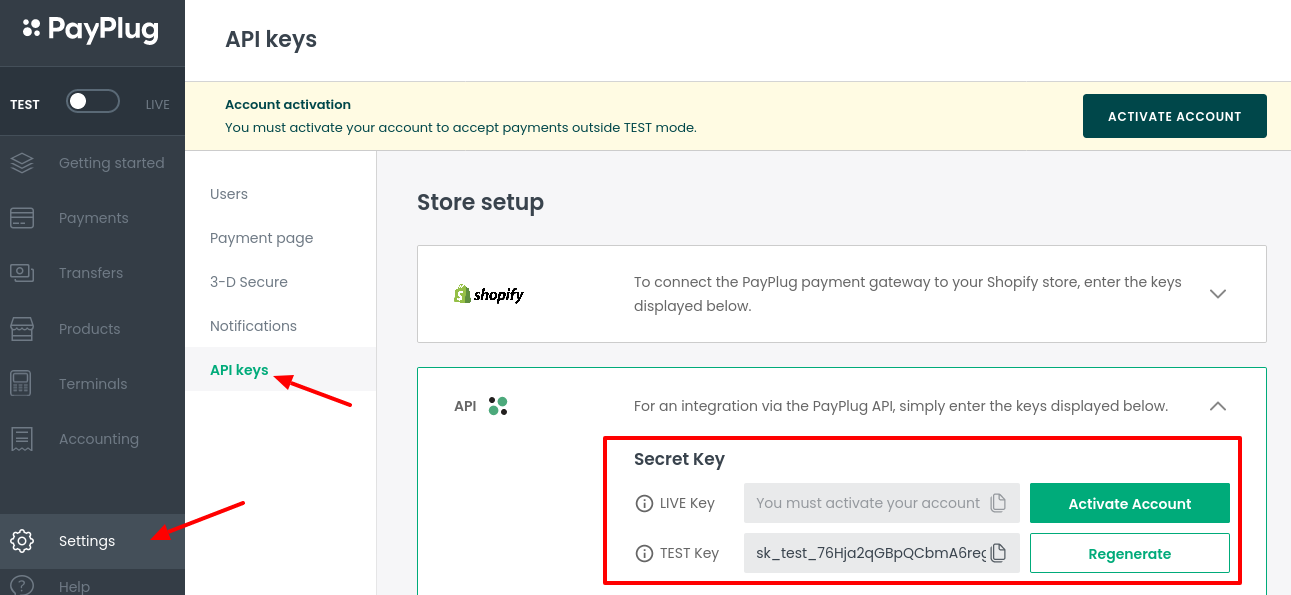Open the Users settings page
The width and height of the screenshot is (1291, 595).
pyautogui.click(x=228, y=193)
